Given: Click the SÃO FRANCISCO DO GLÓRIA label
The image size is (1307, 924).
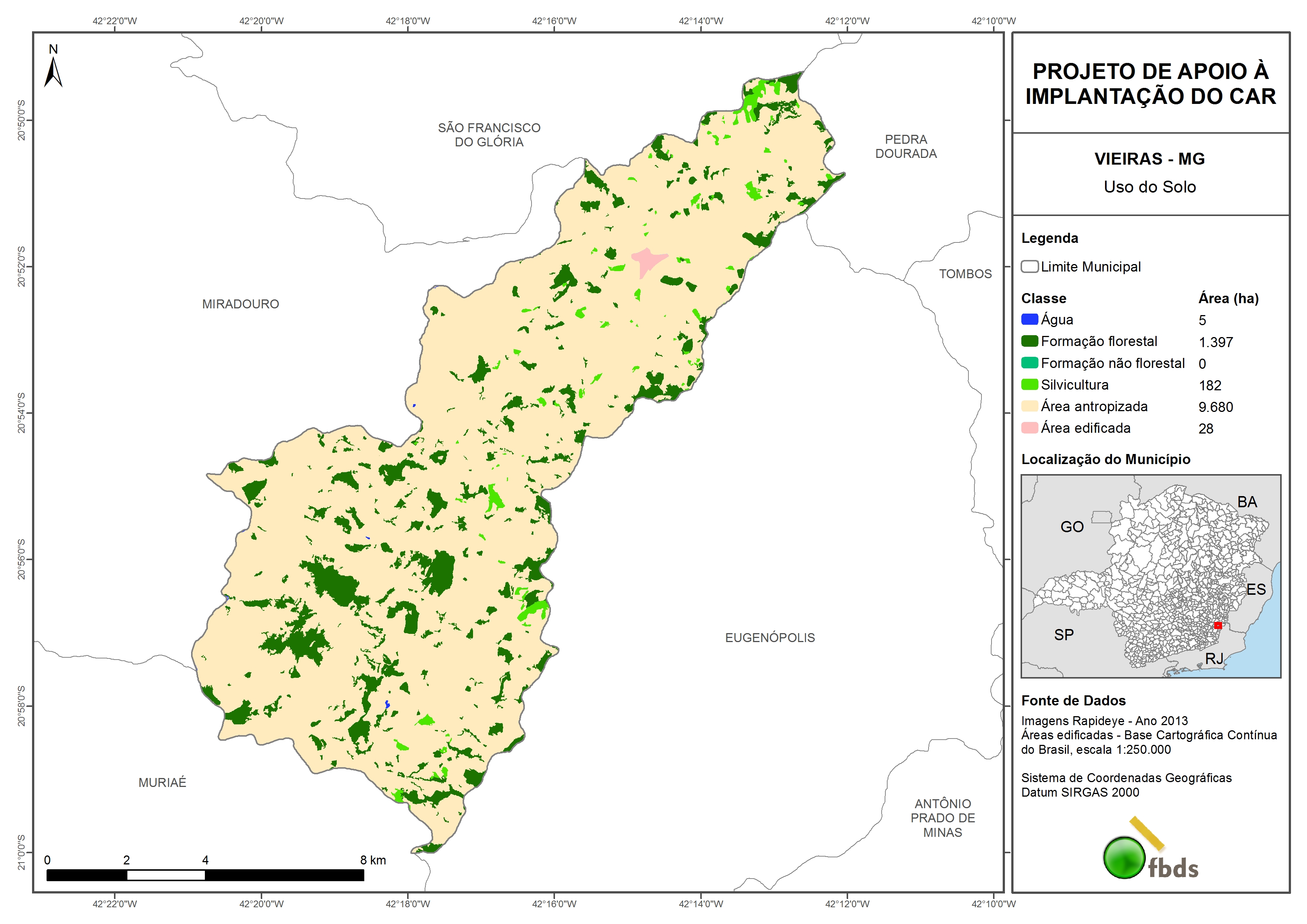Looking at the screenshot, I should point(489,135).
